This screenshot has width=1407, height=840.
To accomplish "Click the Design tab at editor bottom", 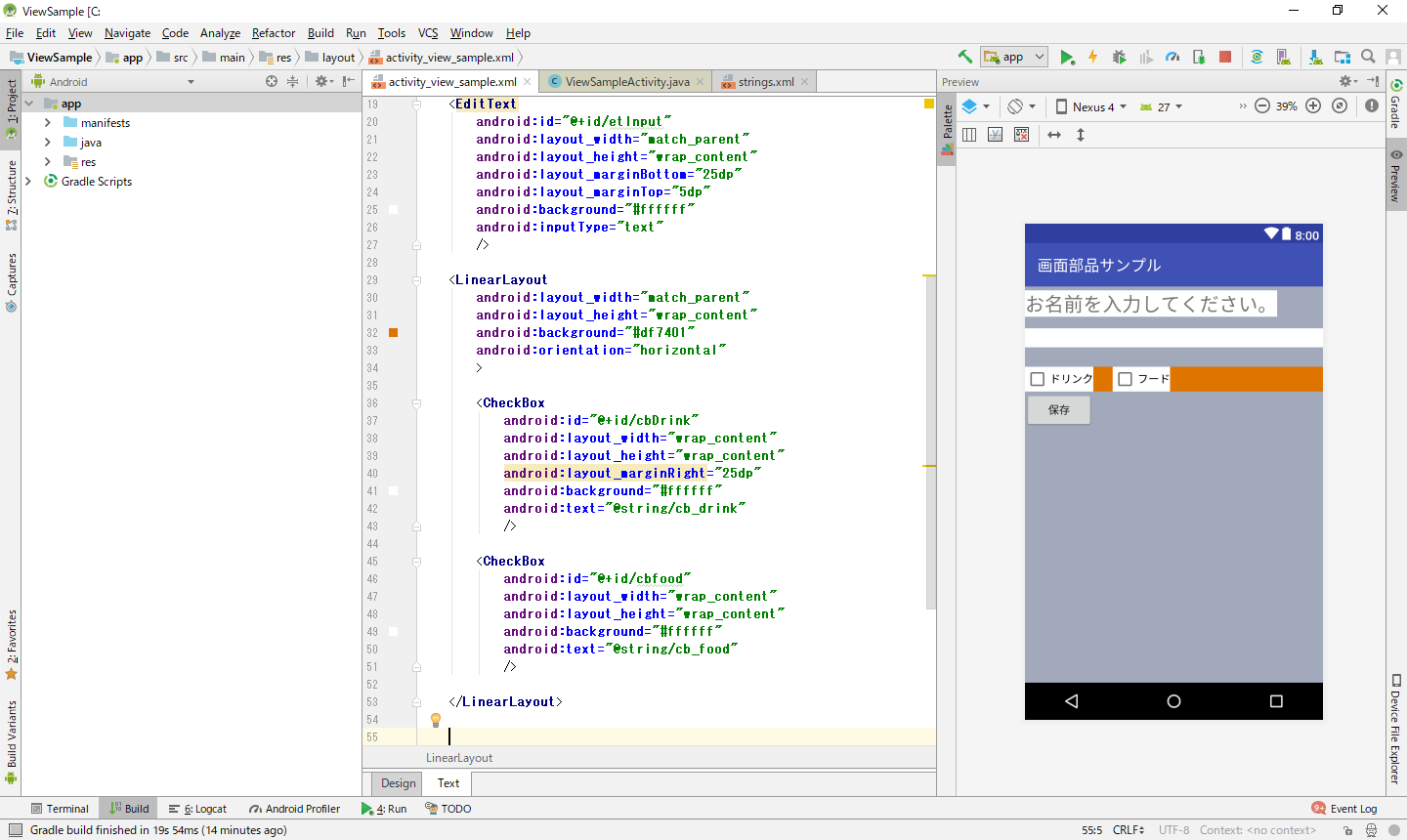I will click(x=398, y=783).
